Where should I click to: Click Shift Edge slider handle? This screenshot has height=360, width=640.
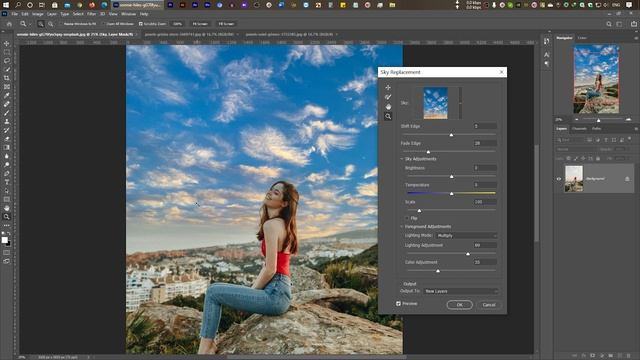pyautogui.click(x=451, y=134)
